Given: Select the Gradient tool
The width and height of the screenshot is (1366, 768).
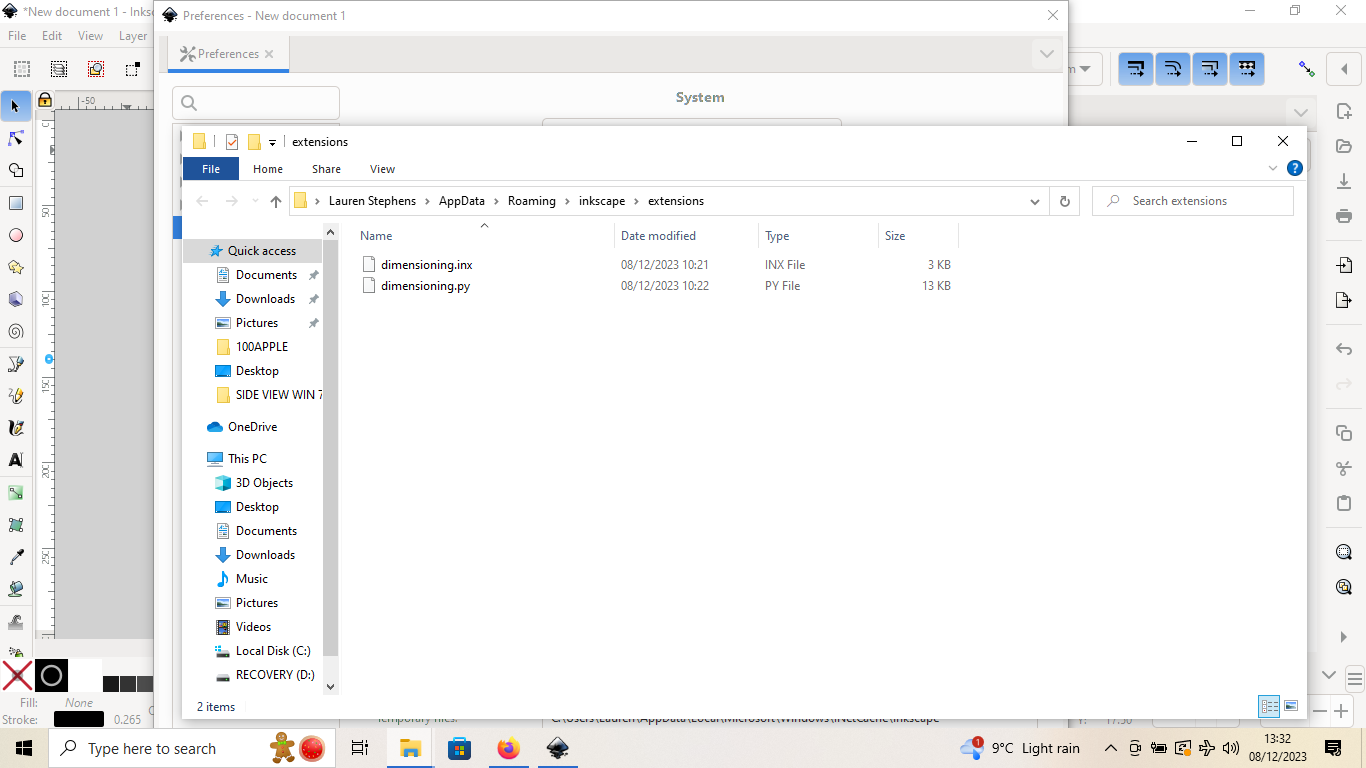Looking at the screenshot, I should pyautogui.click(x=16, y=493).
